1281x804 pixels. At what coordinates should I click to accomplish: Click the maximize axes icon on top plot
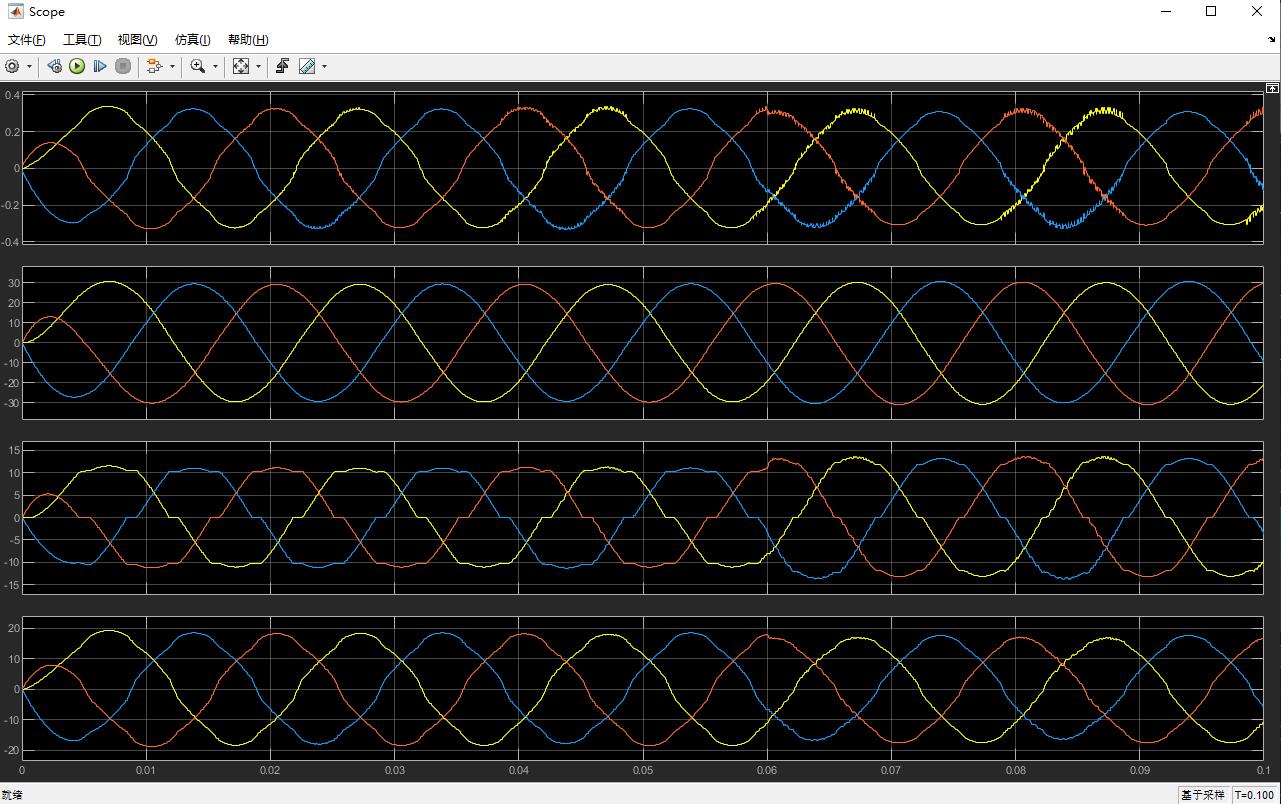click(1273, 88)
